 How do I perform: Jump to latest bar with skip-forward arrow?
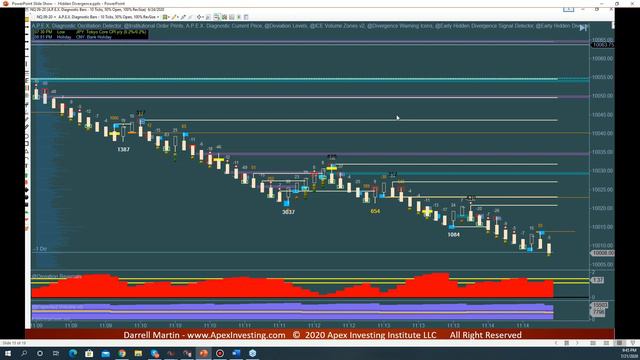583,28
